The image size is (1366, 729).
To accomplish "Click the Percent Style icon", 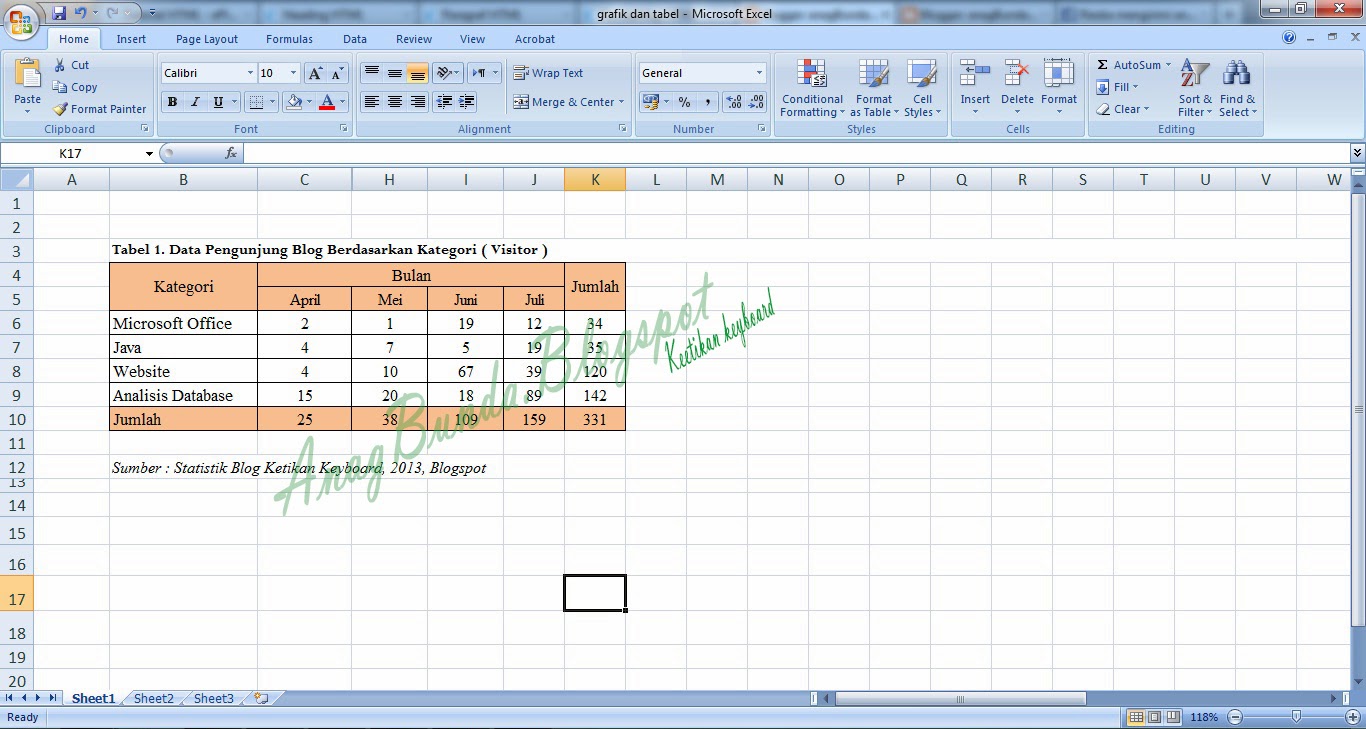I will [685, 101].
